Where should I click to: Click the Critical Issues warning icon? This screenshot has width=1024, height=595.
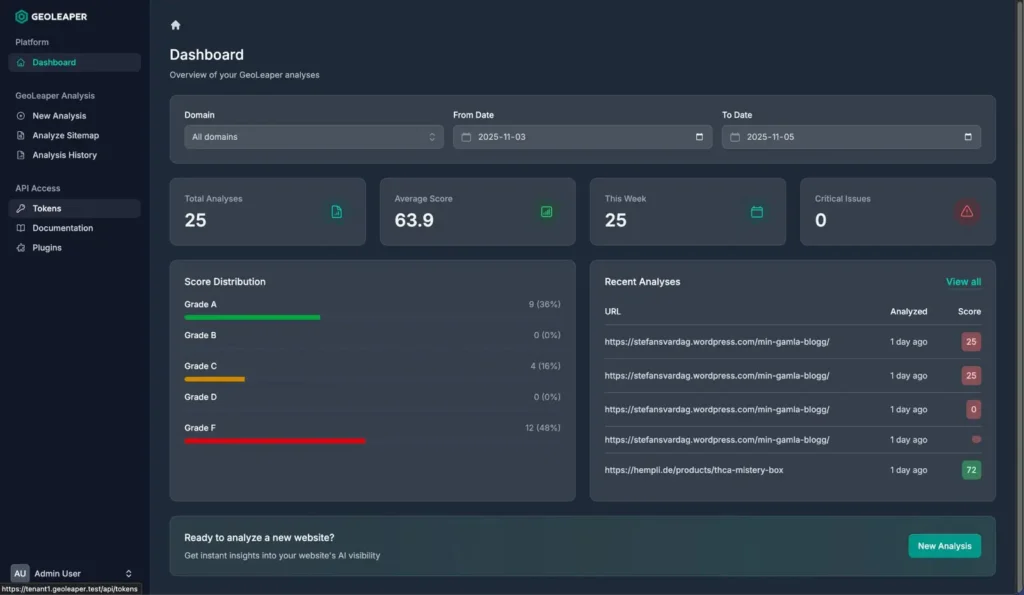(966, 212)
